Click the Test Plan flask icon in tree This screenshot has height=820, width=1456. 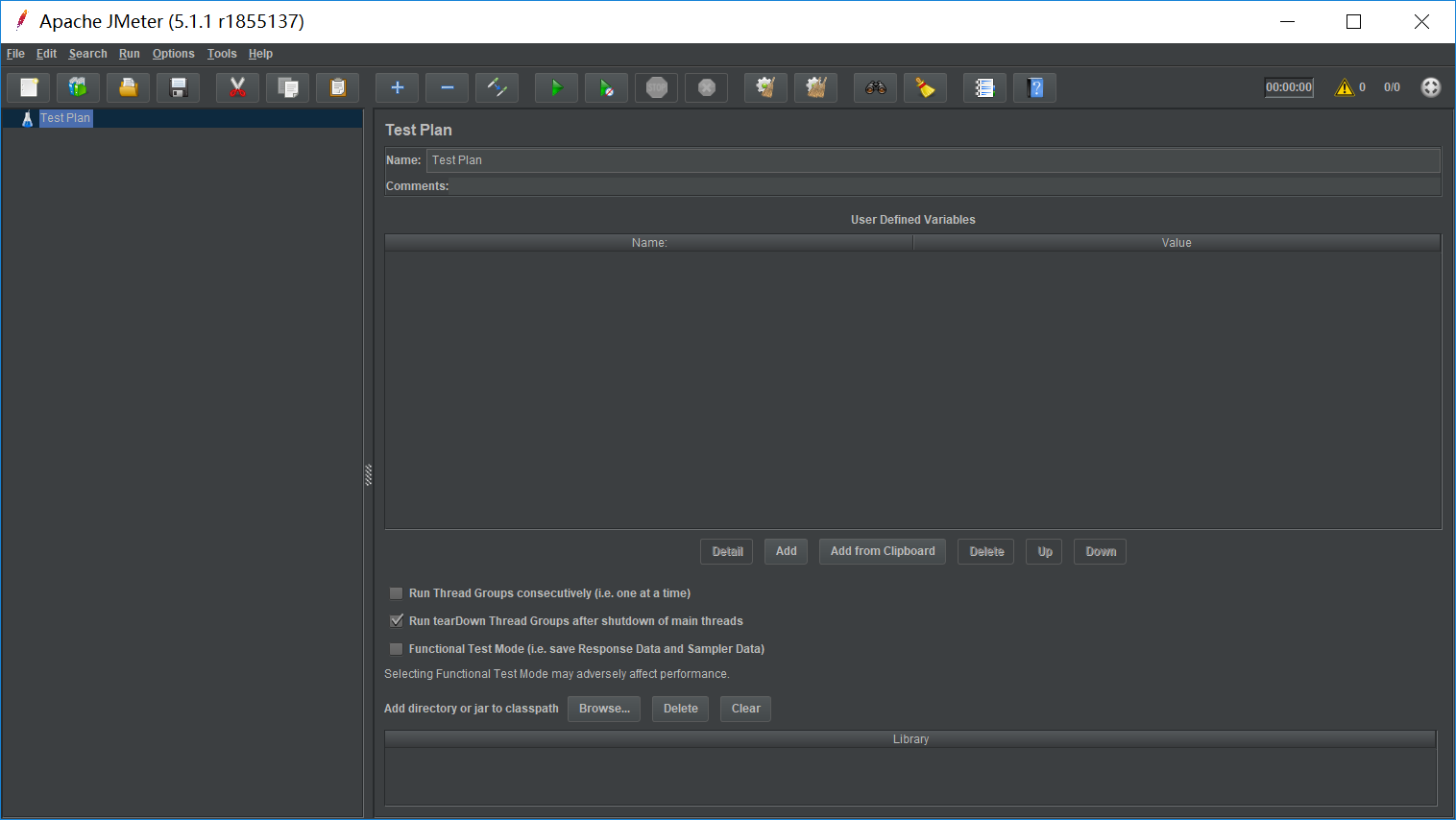[x=27, y=118]
